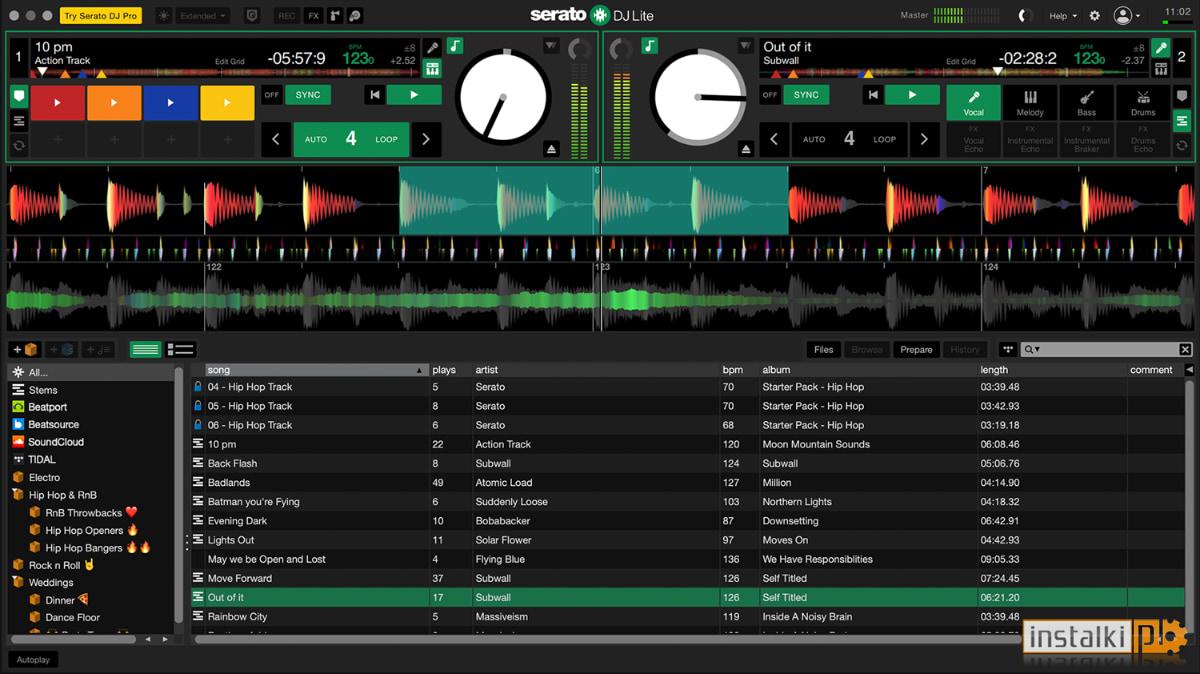Click the search-music streaming icon in top bar

pos(355,16)
